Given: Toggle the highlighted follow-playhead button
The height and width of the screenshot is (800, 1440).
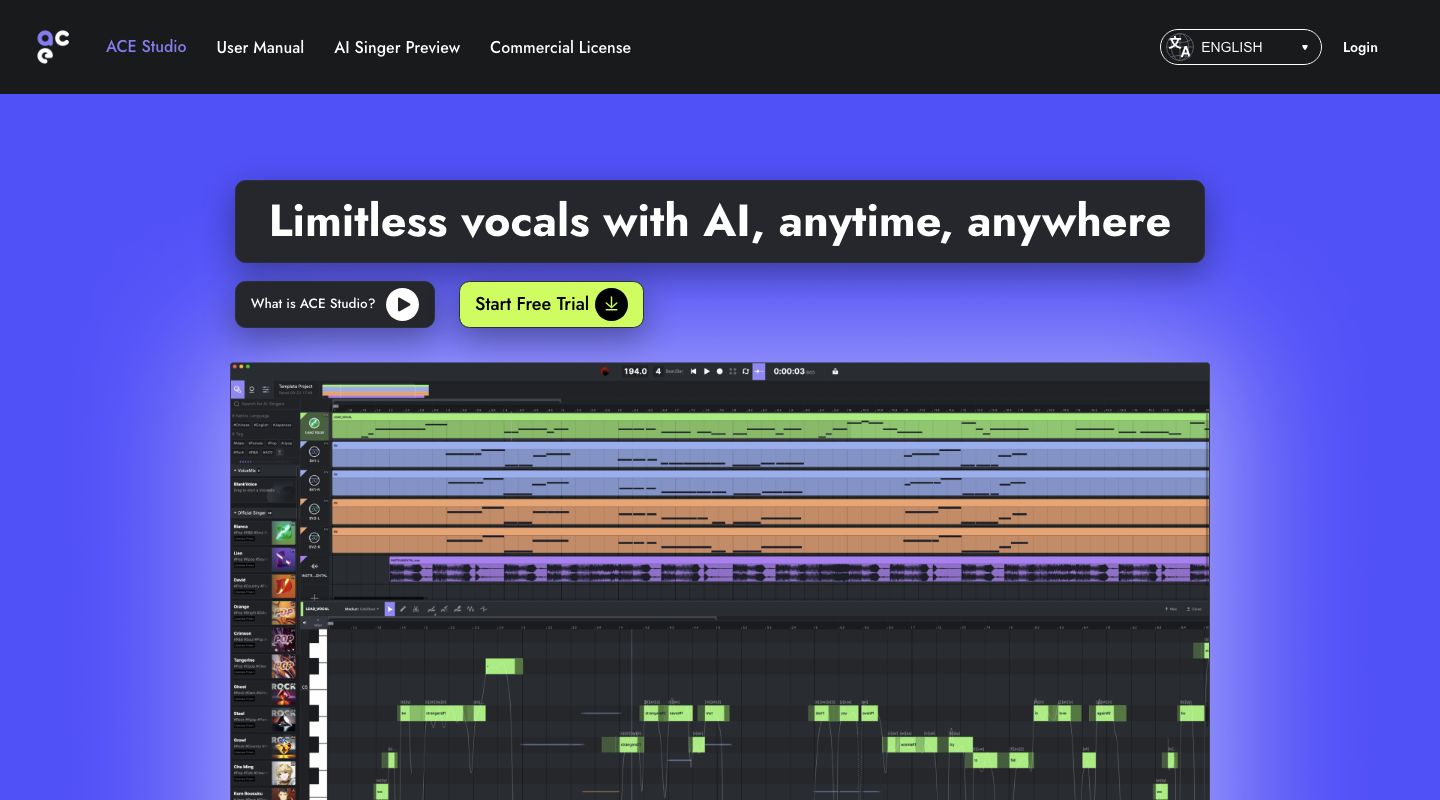Looking at the screenshot, I should pos(758,371).
